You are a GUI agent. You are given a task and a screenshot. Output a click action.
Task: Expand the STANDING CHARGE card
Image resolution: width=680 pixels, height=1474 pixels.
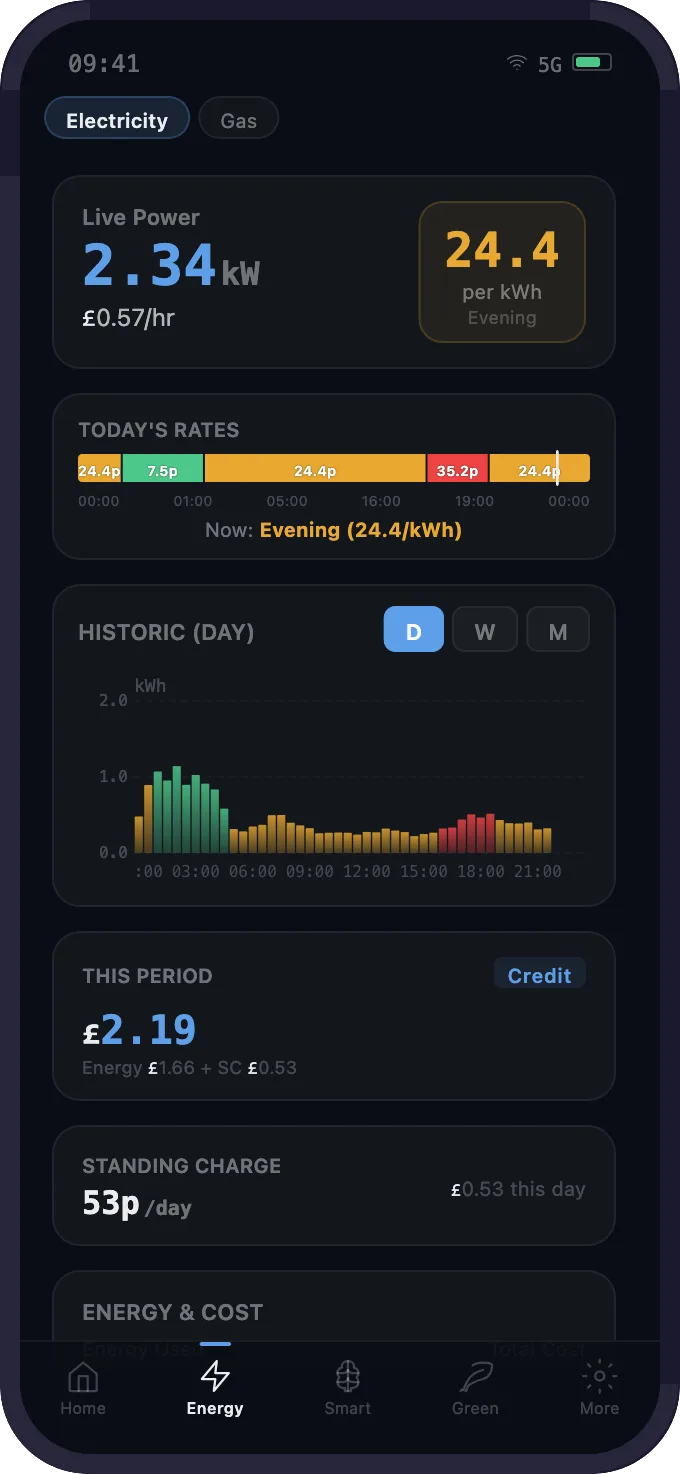coord(334,1185)
